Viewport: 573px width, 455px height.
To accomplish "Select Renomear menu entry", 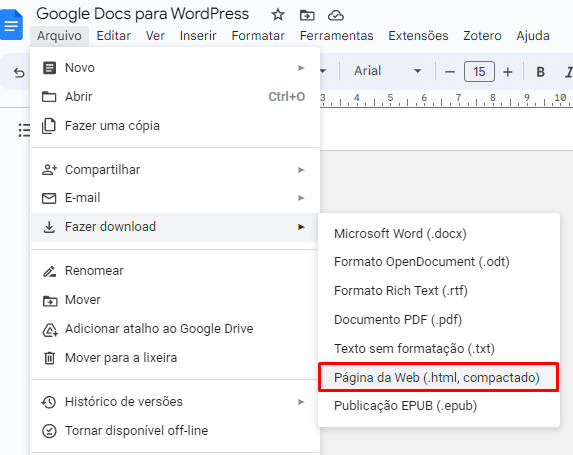I will tap(175, 271).
